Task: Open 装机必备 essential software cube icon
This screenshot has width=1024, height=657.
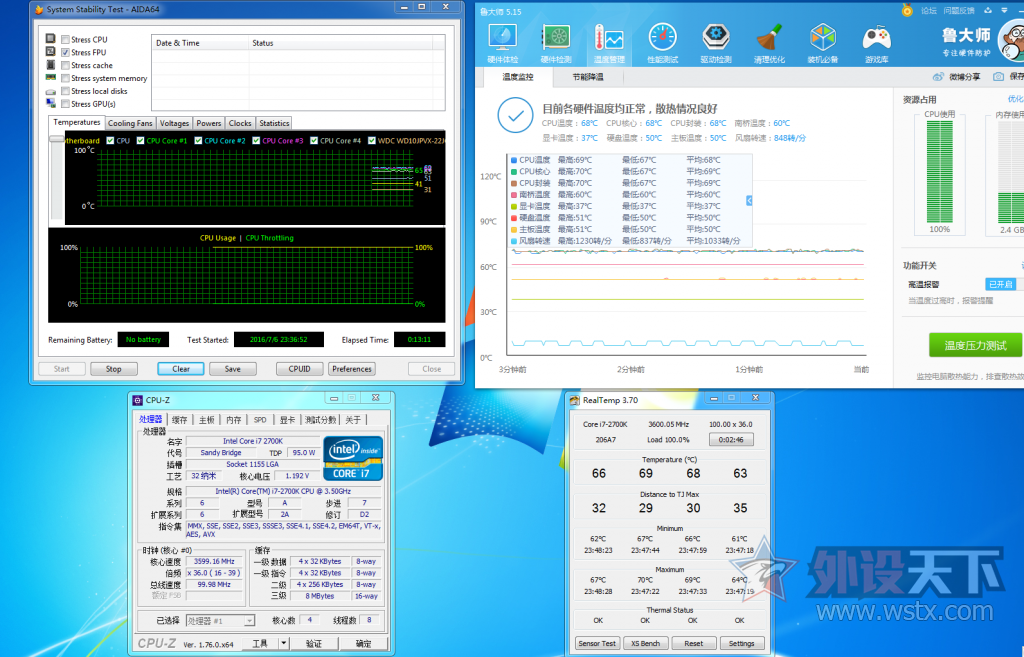Action: 823,44
